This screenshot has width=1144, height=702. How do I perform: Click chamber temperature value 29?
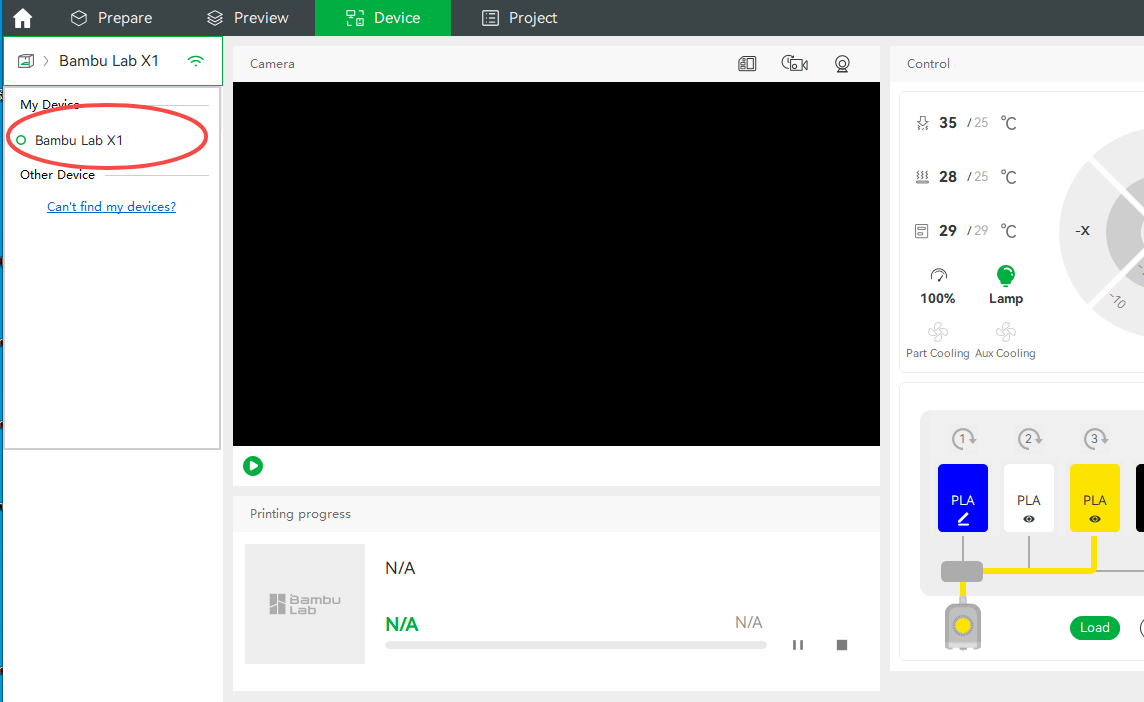[x=948, y=231]
